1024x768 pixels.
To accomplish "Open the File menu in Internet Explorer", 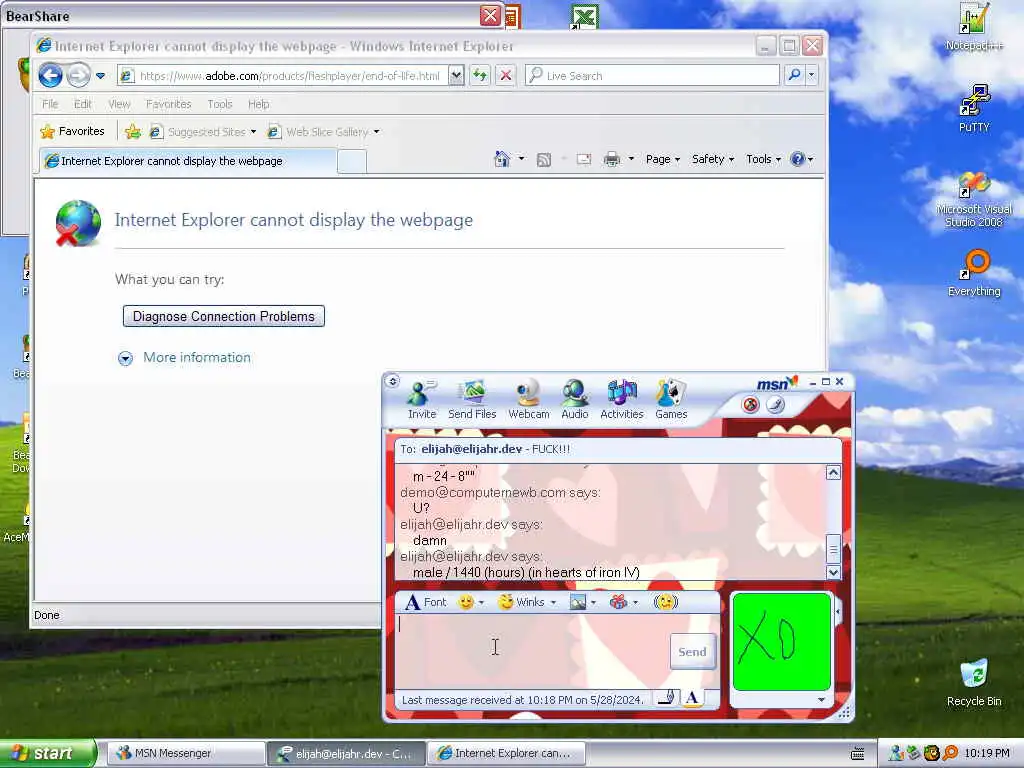I will coord(50,104).
